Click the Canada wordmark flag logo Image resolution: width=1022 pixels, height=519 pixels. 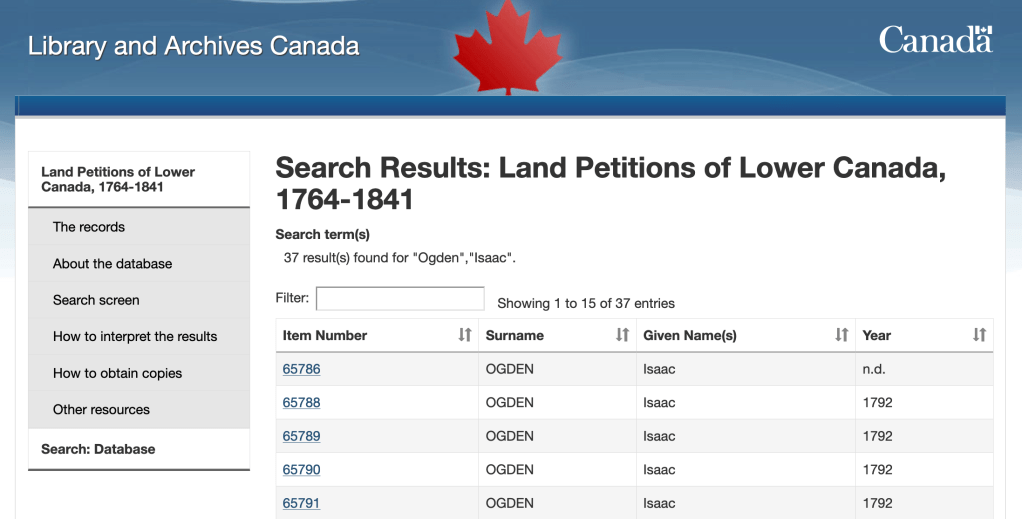click(935, 40)
